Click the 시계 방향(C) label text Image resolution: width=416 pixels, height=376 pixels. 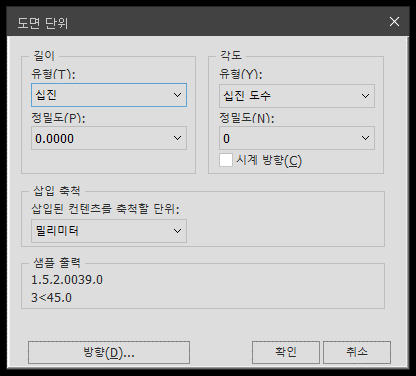click(x=269, y=160)
